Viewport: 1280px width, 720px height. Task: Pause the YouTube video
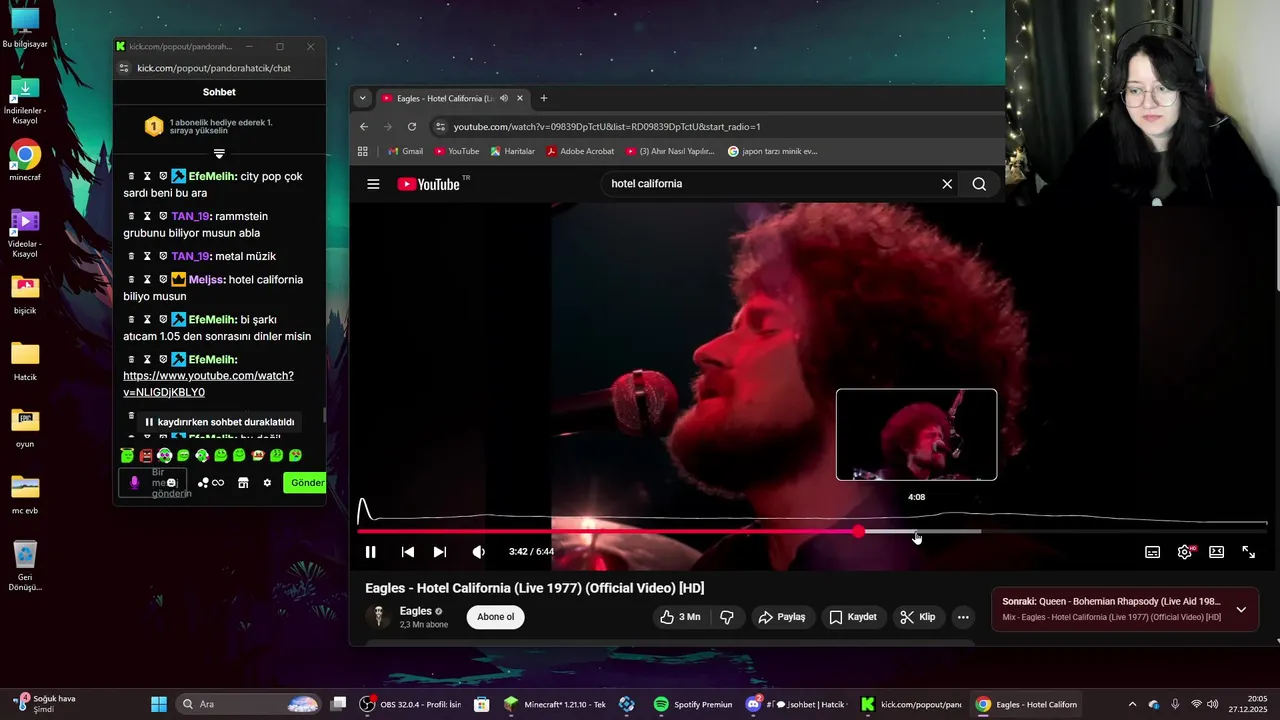[370, 552]
